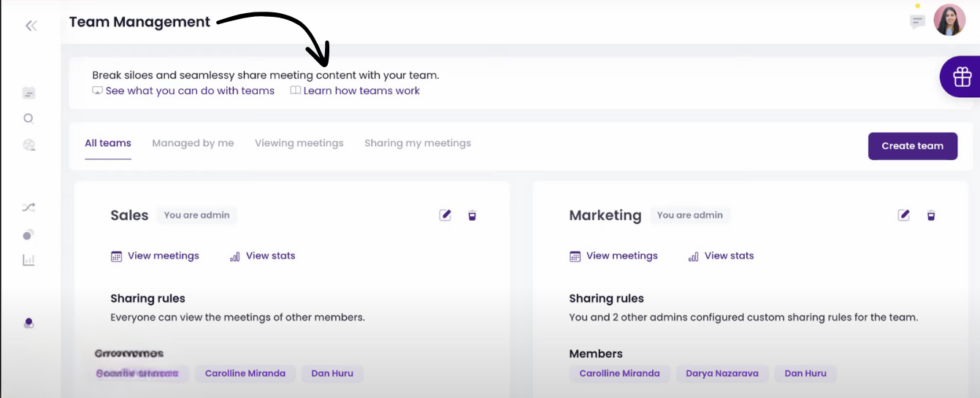Image resolution: width=980 pixels, height=398 pixels.
Task: Open the user profile avatar
Action: click(949, 20)
